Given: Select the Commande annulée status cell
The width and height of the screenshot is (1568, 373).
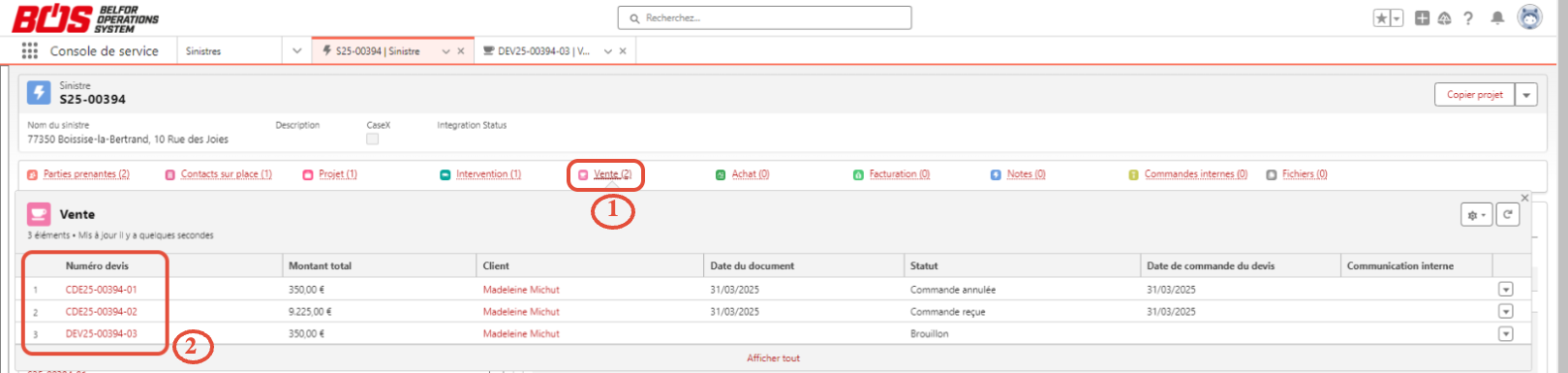Looking at the screenshot, I should [x=953, y=290].
